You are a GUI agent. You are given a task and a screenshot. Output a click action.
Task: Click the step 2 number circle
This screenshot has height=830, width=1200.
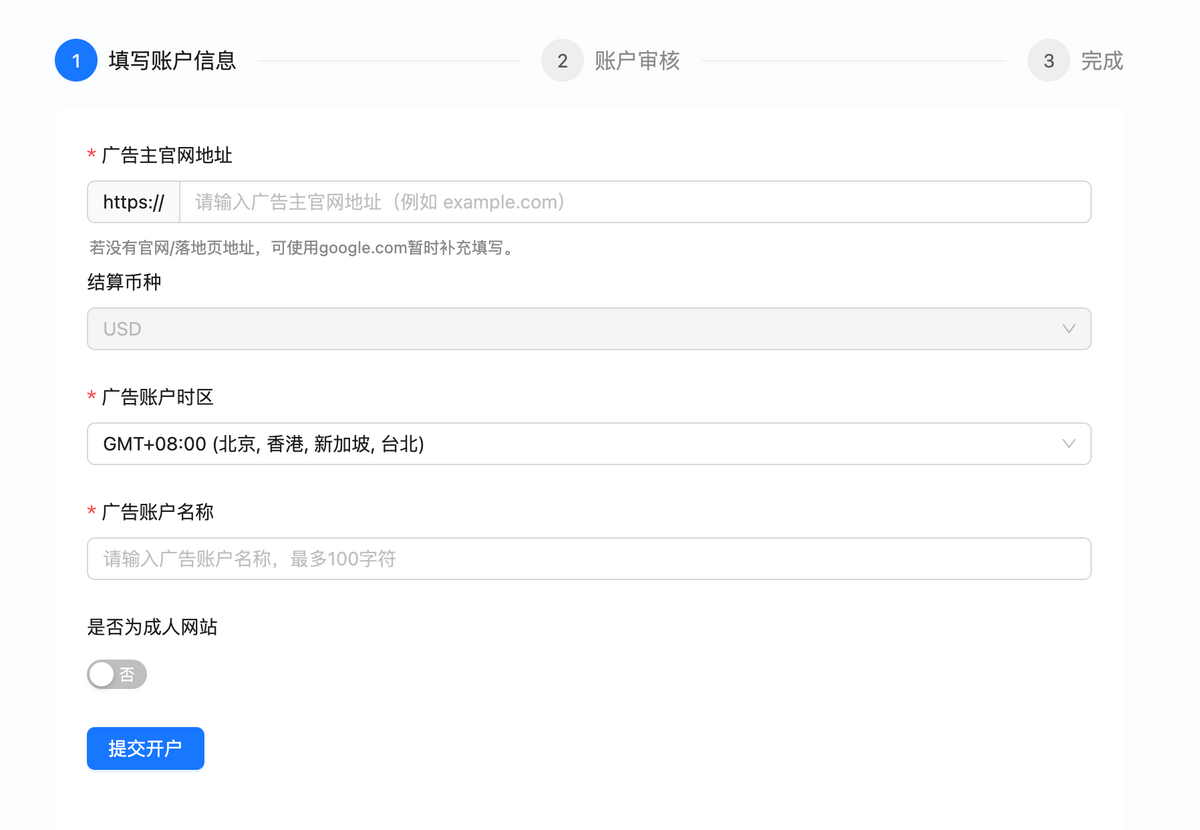(562, 61)
